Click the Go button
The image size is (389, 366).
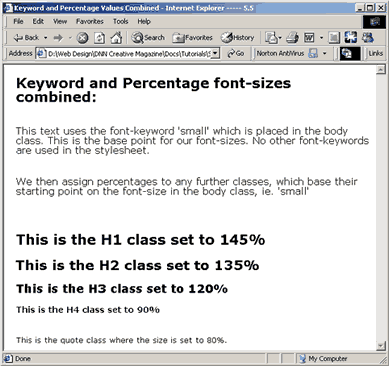coord(236,53)
